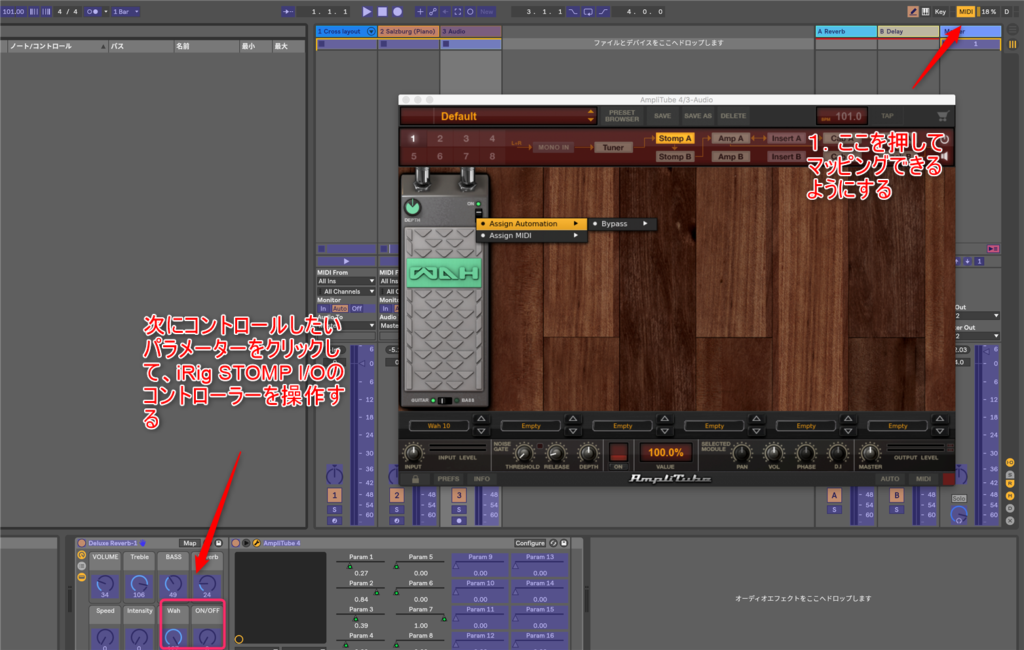Click the Play button in Ableton transport
This screenshot has width=1024, height=650.
[367, 11]
